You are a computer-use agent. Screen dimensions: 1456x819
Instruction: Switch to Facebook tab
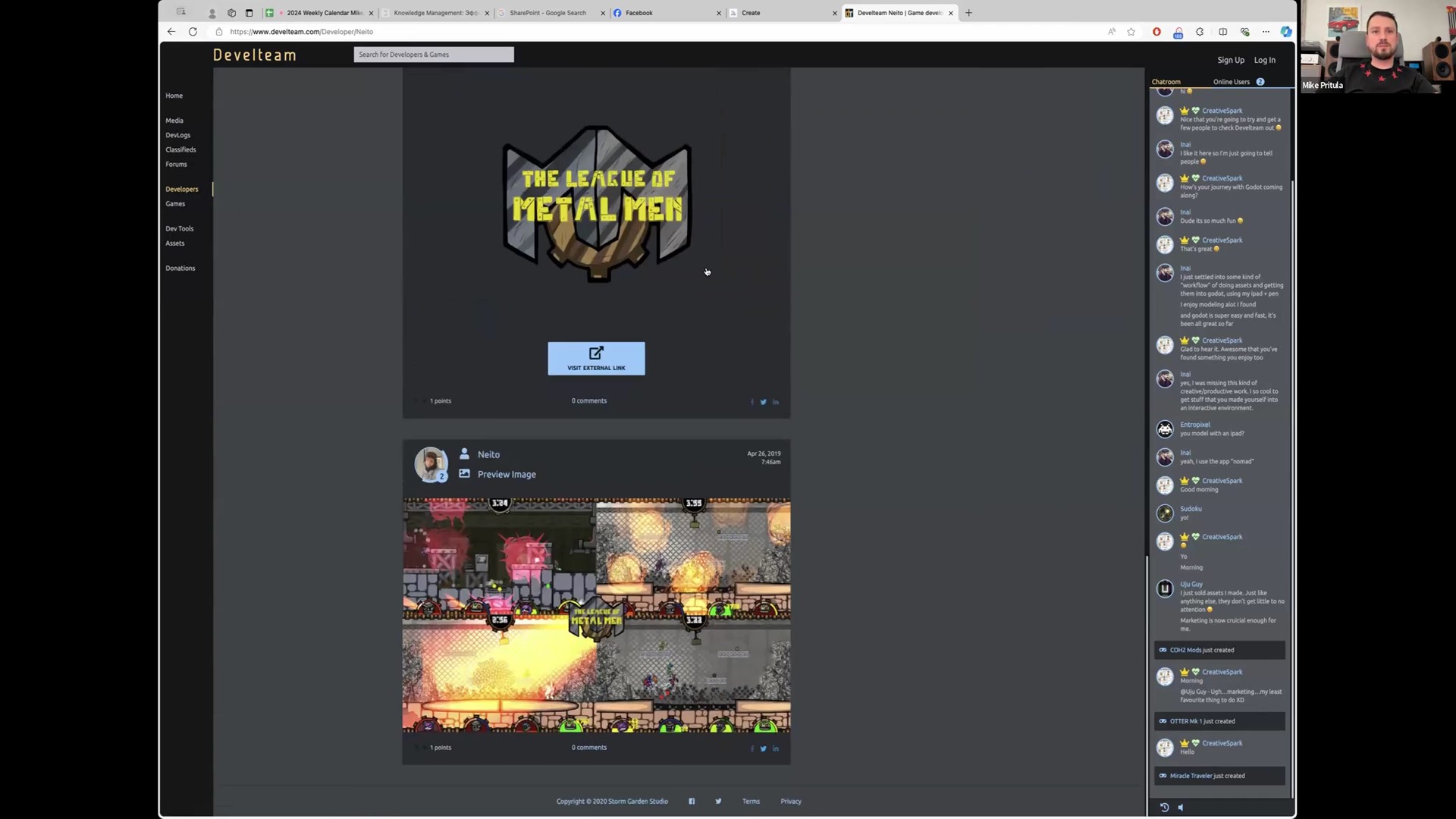click(667, 13)
